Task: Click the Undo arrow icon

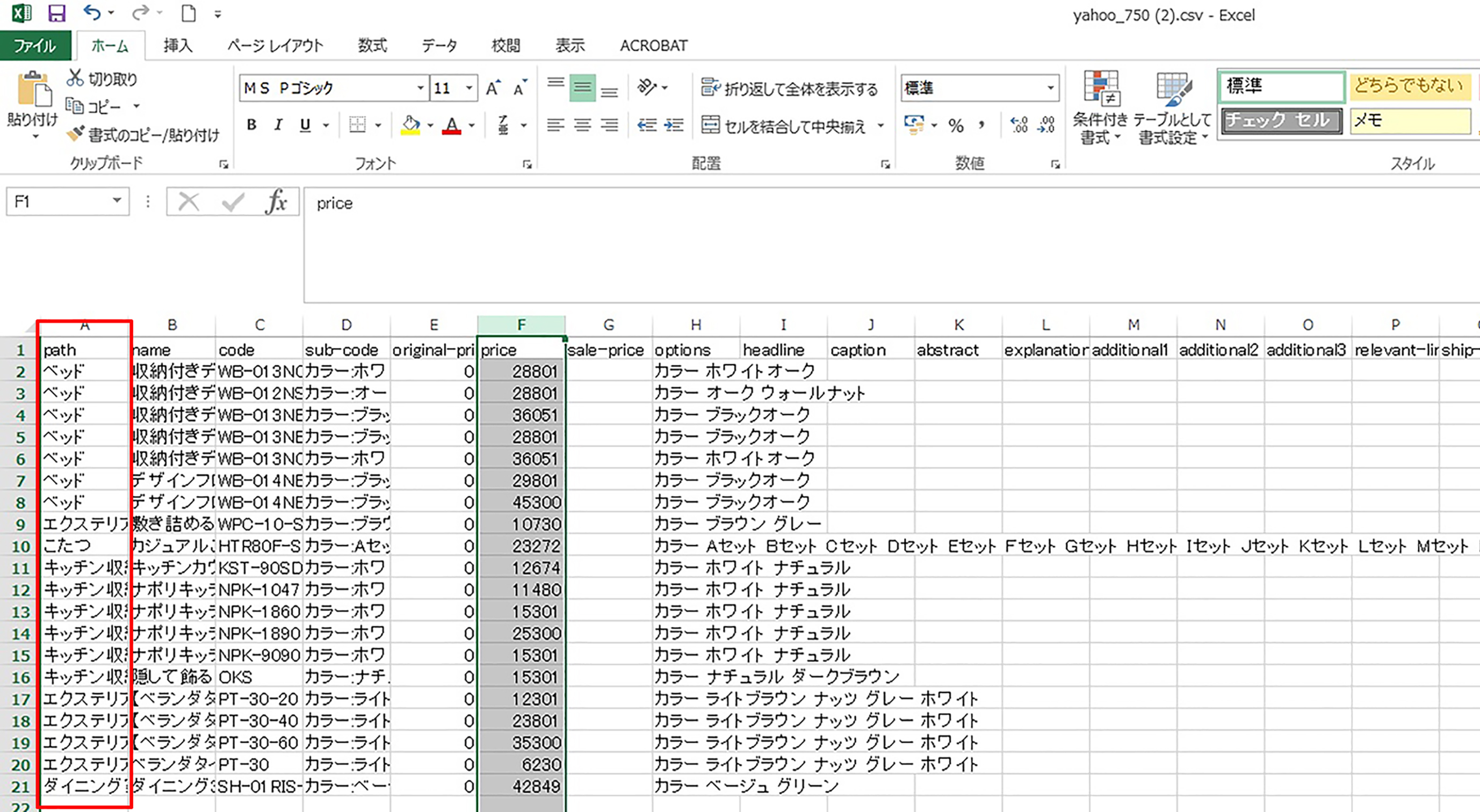Action: [x=92, y=12]
